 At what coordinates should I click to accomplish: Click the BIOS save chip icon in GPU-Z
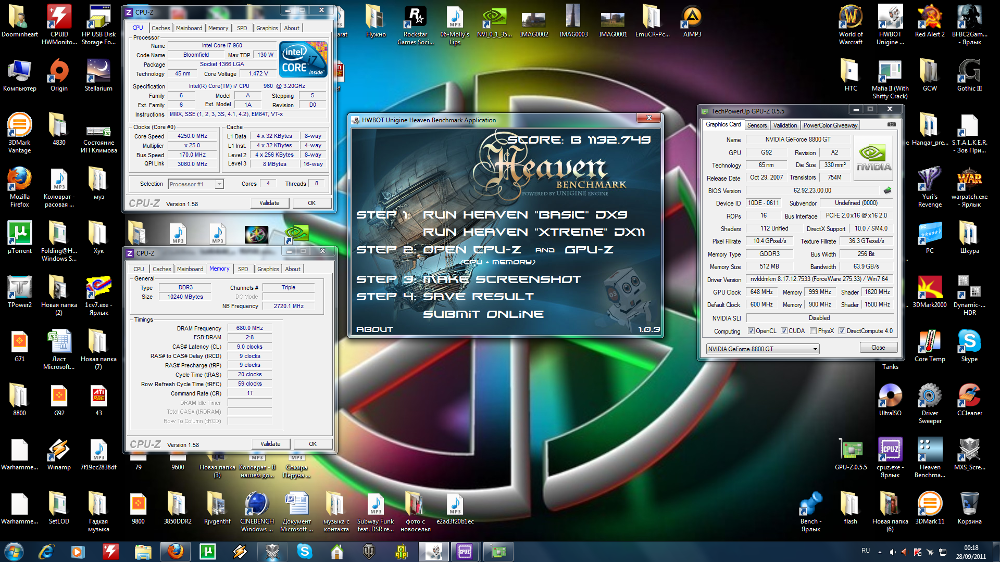tap(887, 190)
